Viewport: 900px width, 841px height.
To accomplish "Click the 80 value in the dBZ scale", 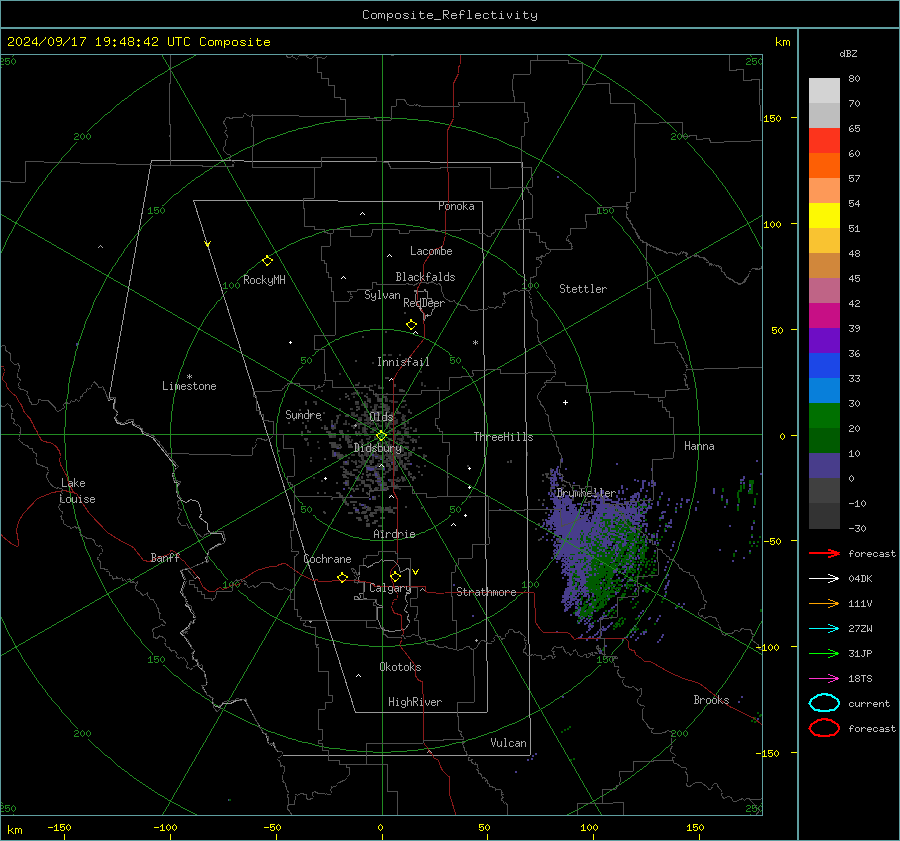I will coord(854,79).
